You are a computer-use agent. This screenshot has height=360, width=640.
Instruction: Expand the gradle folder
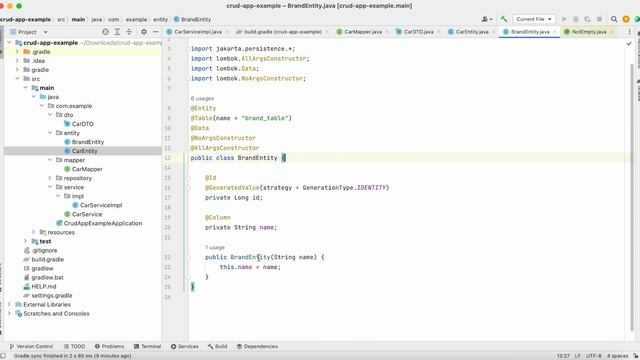point(18,70)
